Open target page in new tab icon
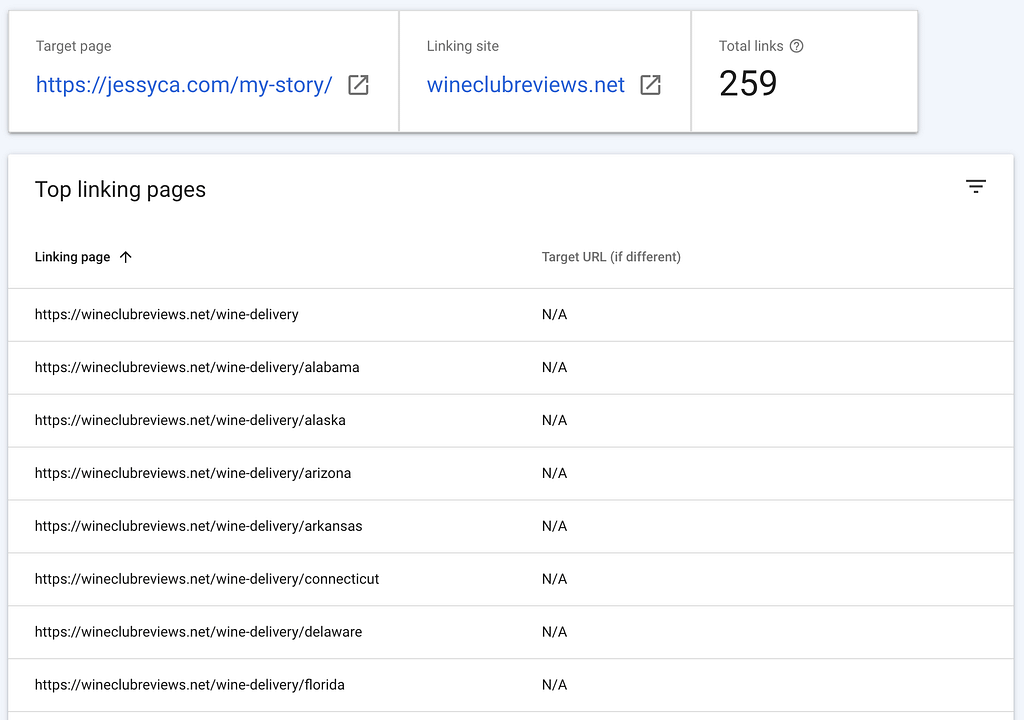This screenshot has height=720, width=1024. click(358, 85)
